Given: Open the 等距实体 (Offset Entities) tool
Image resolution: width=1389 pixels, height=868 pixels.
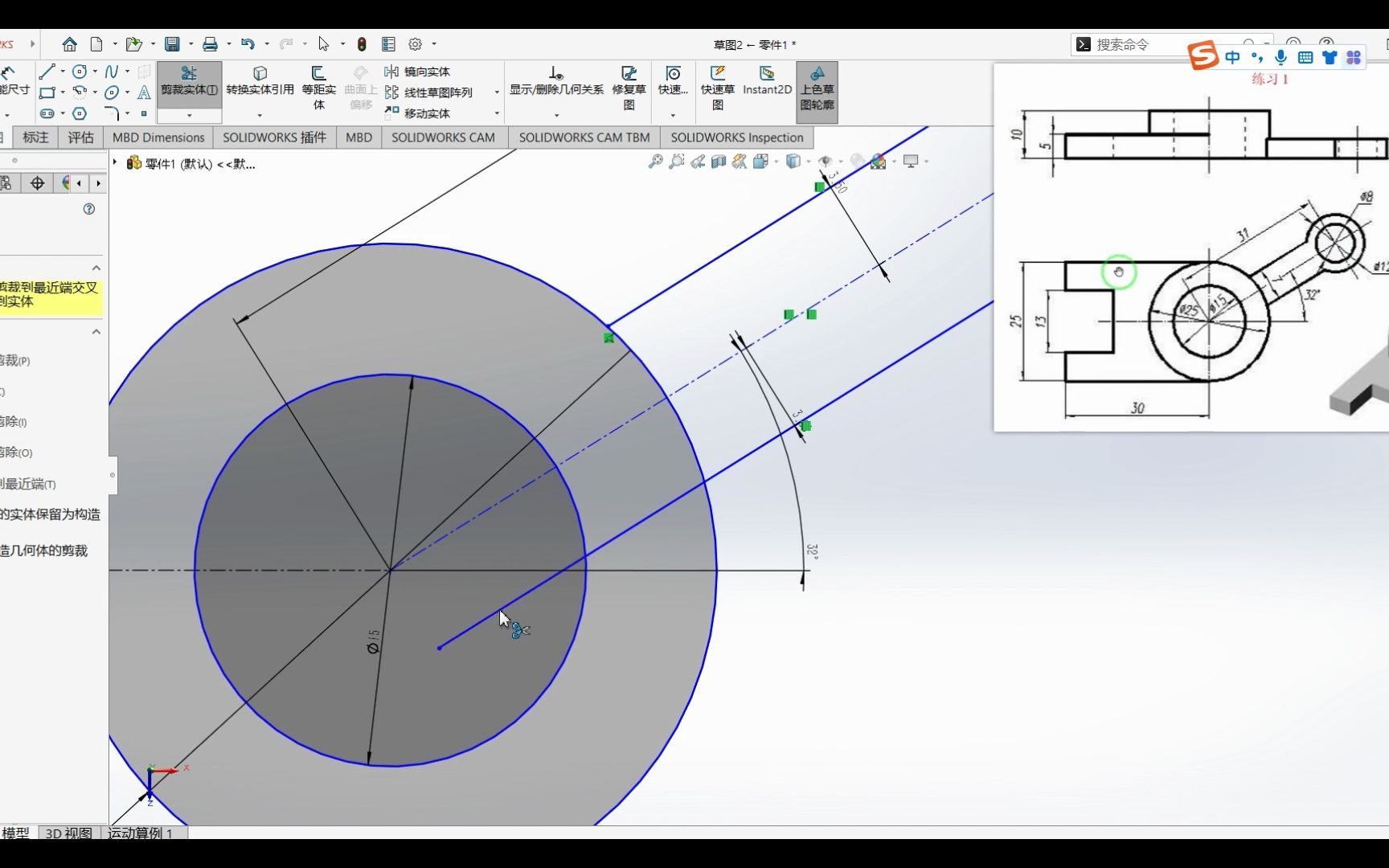Looking at the screenshot, I should pos(318,86).
